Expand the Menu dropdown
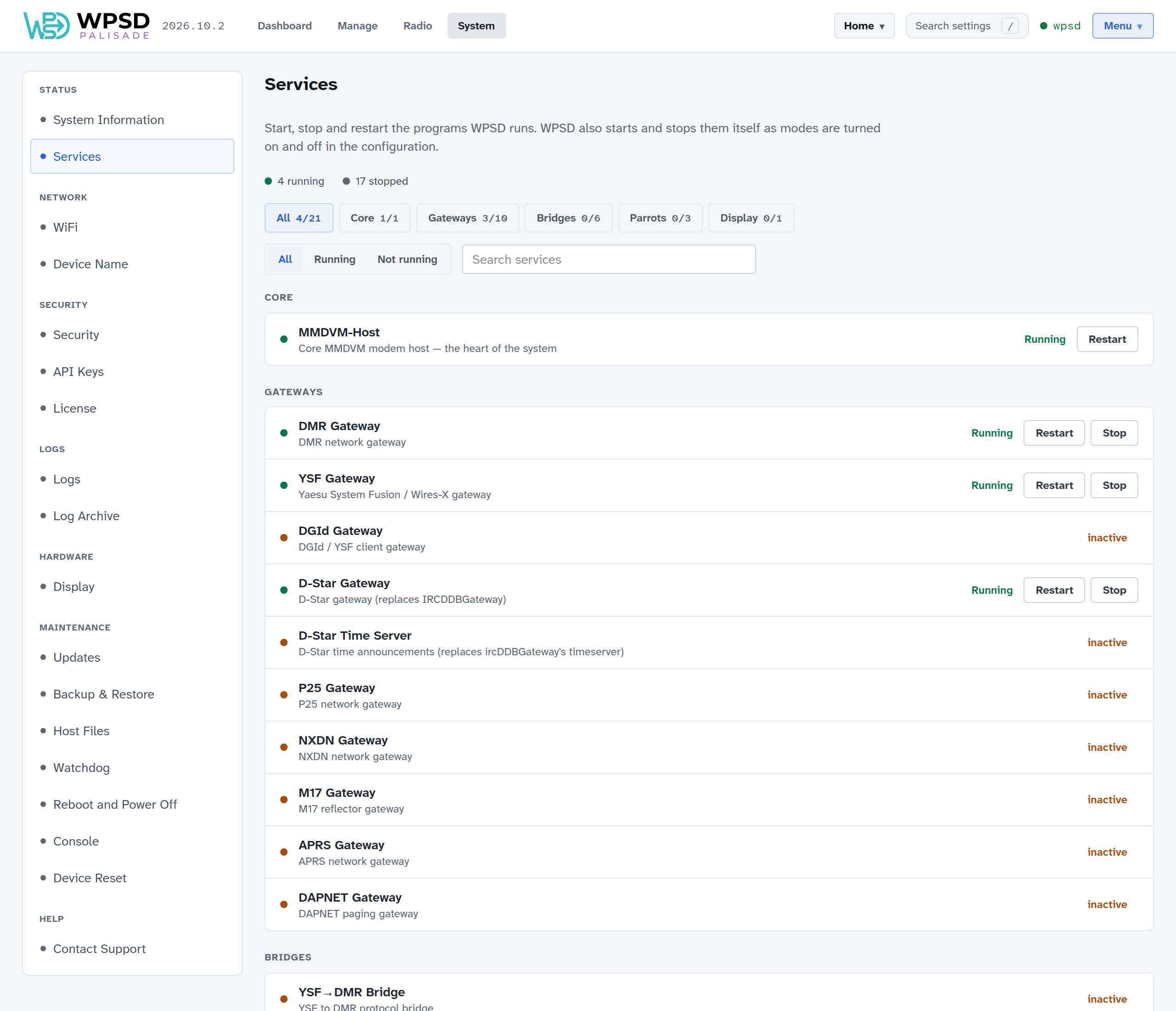1176x1011 pixels. coord(1122,26)
